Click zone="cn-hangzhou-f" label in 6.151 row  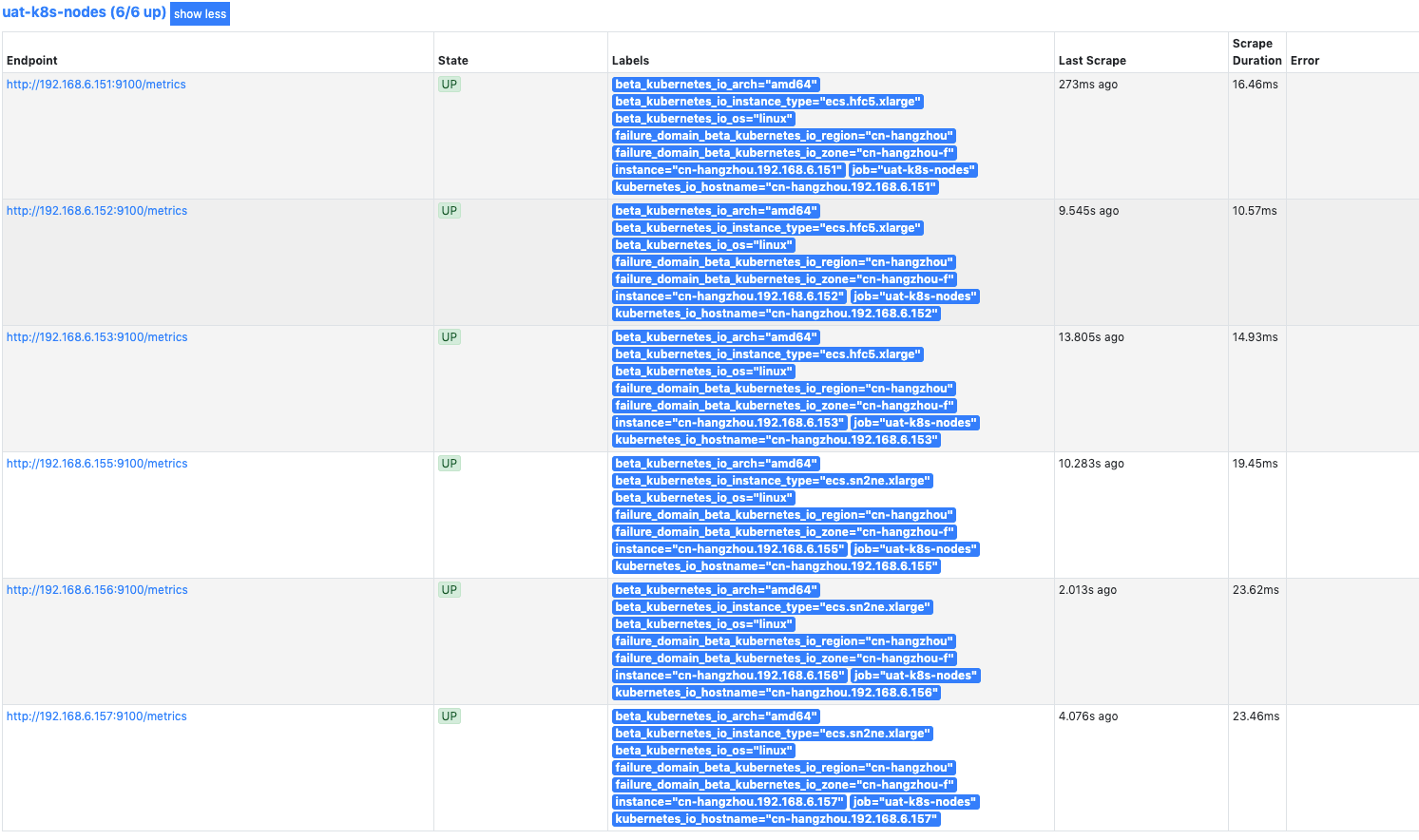click(784, 153)
